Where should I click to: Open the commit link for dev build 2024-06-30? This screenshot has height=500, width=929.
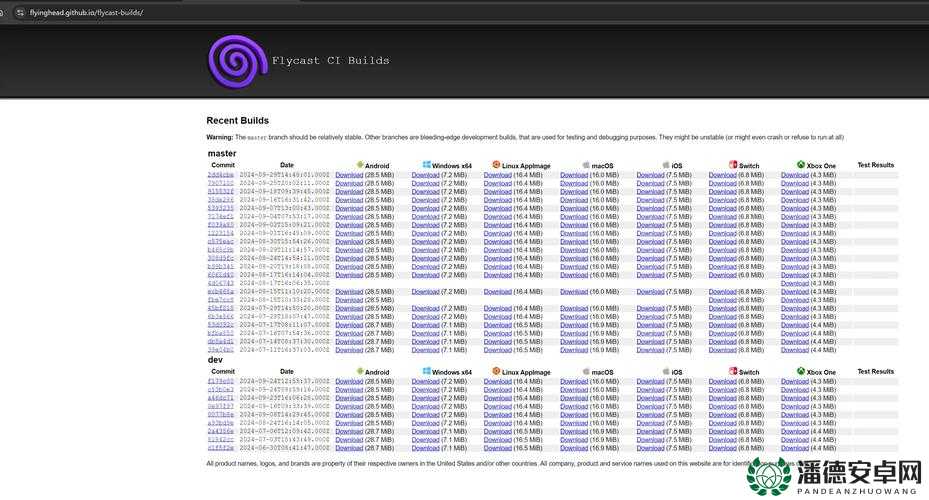tap(220, 448)
